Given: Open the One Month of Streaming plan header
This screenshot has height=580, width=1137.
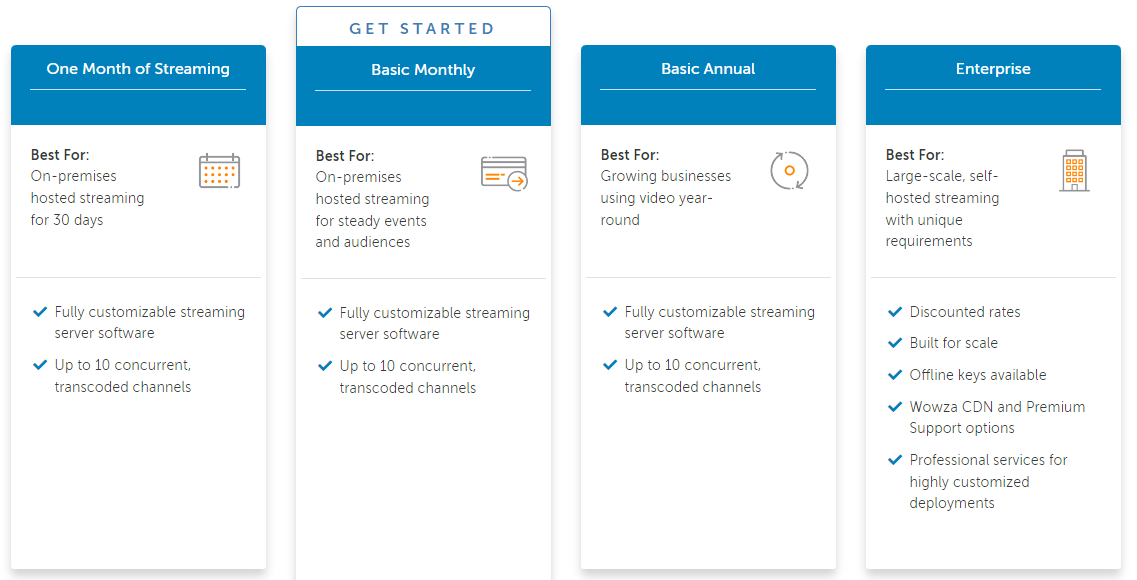Looking at the screenshot, I should click(138, 69).
